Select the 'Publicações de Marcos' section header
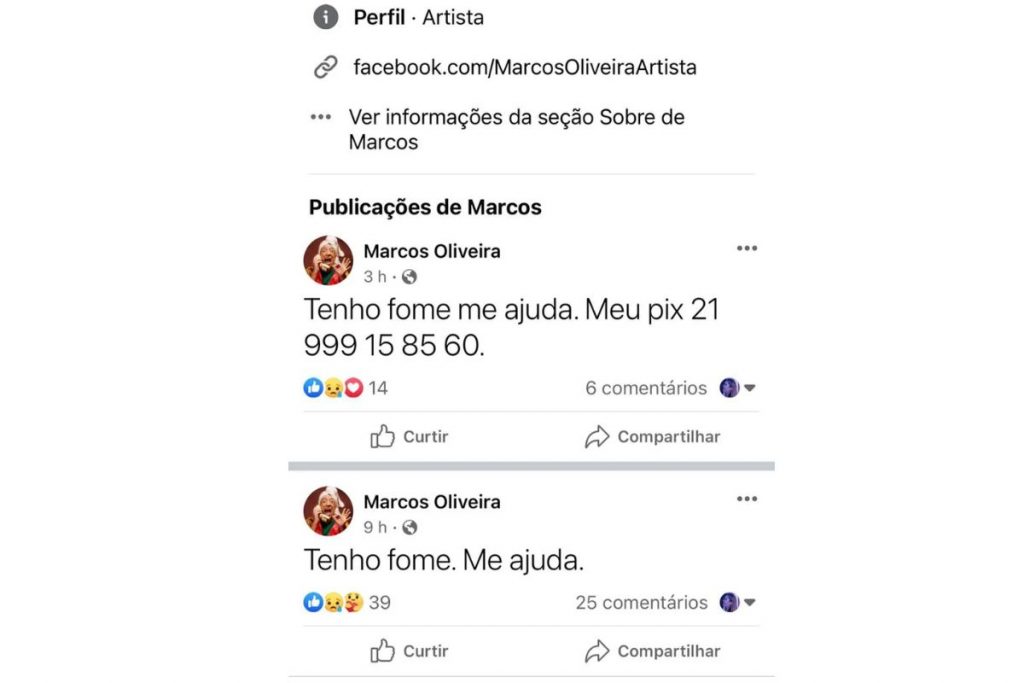Image resolution: width=1024 pixels, height=683 pixels. tap(422, 207)
